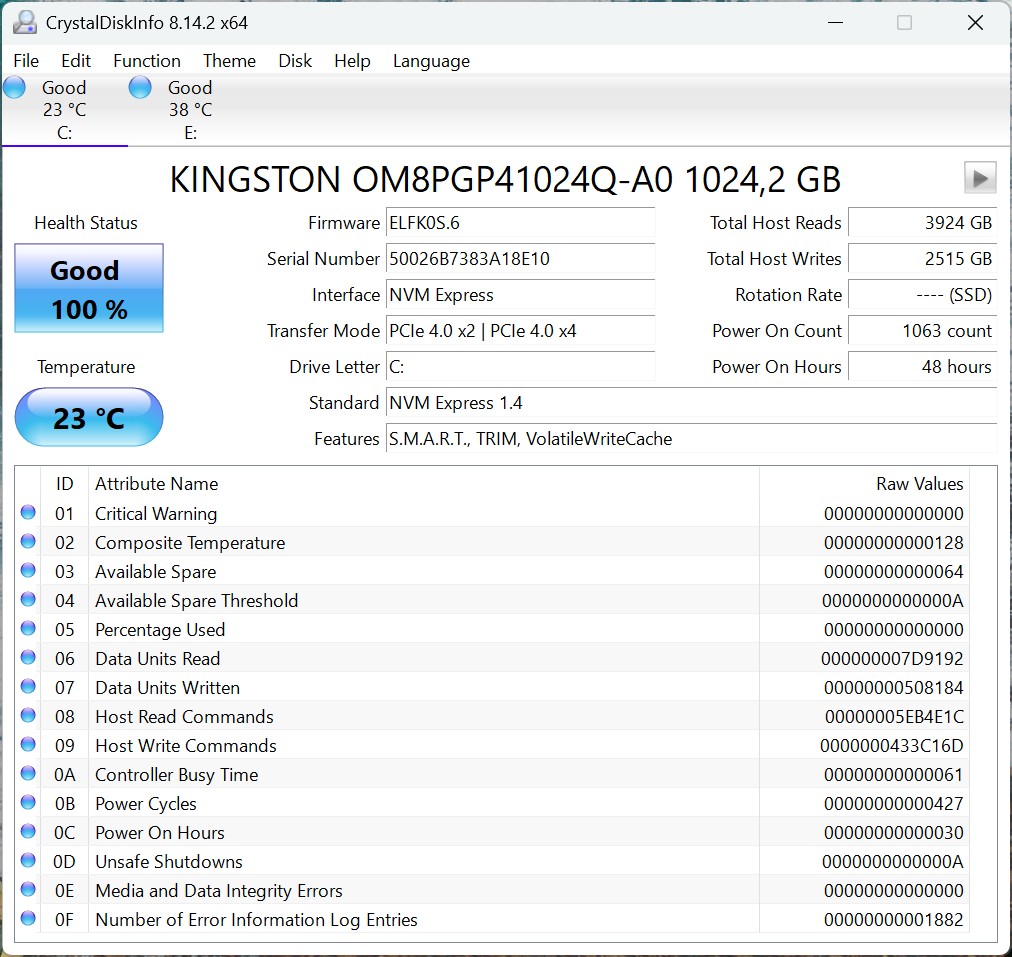
Task: Open the File menu
Action: pyautogui.click(x=26, y=61)
